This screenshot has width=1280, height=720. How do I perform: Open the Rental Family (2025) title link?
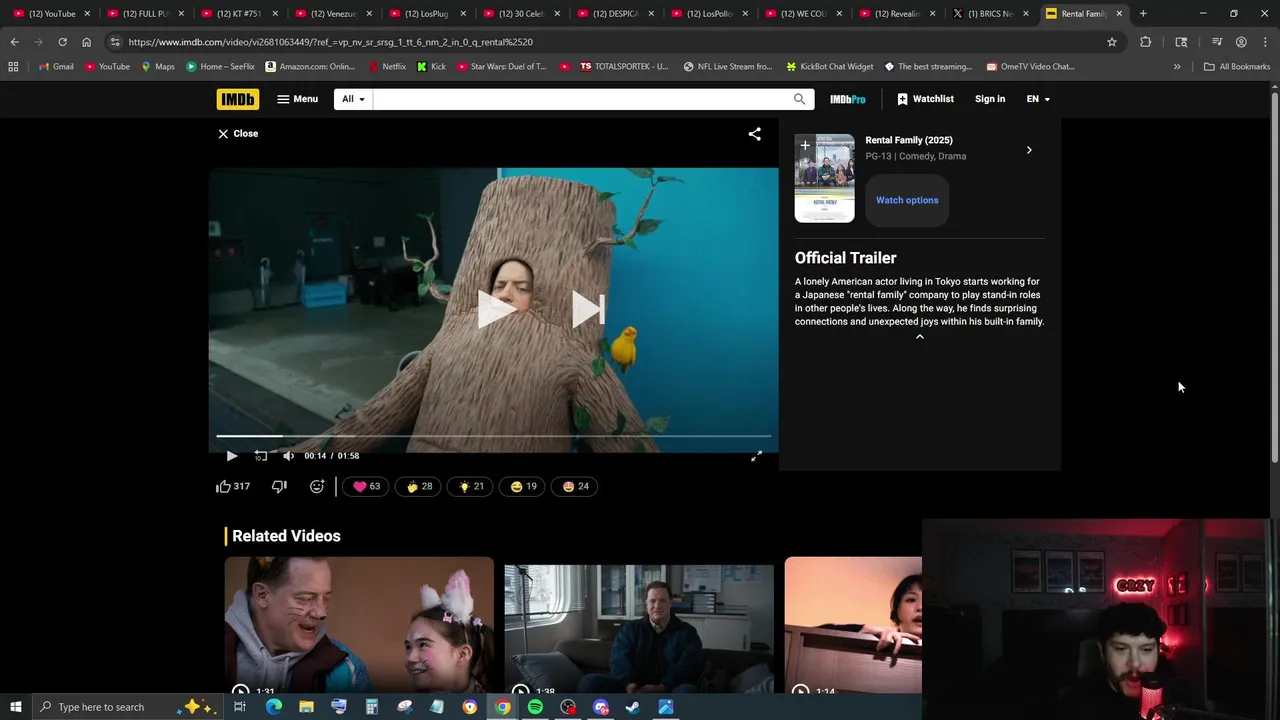click(909, 140)
